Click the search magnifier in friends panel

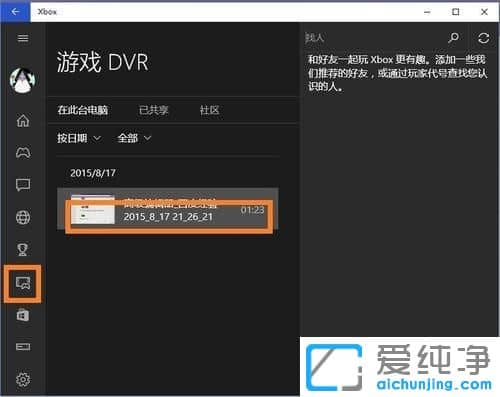point(453,38)
